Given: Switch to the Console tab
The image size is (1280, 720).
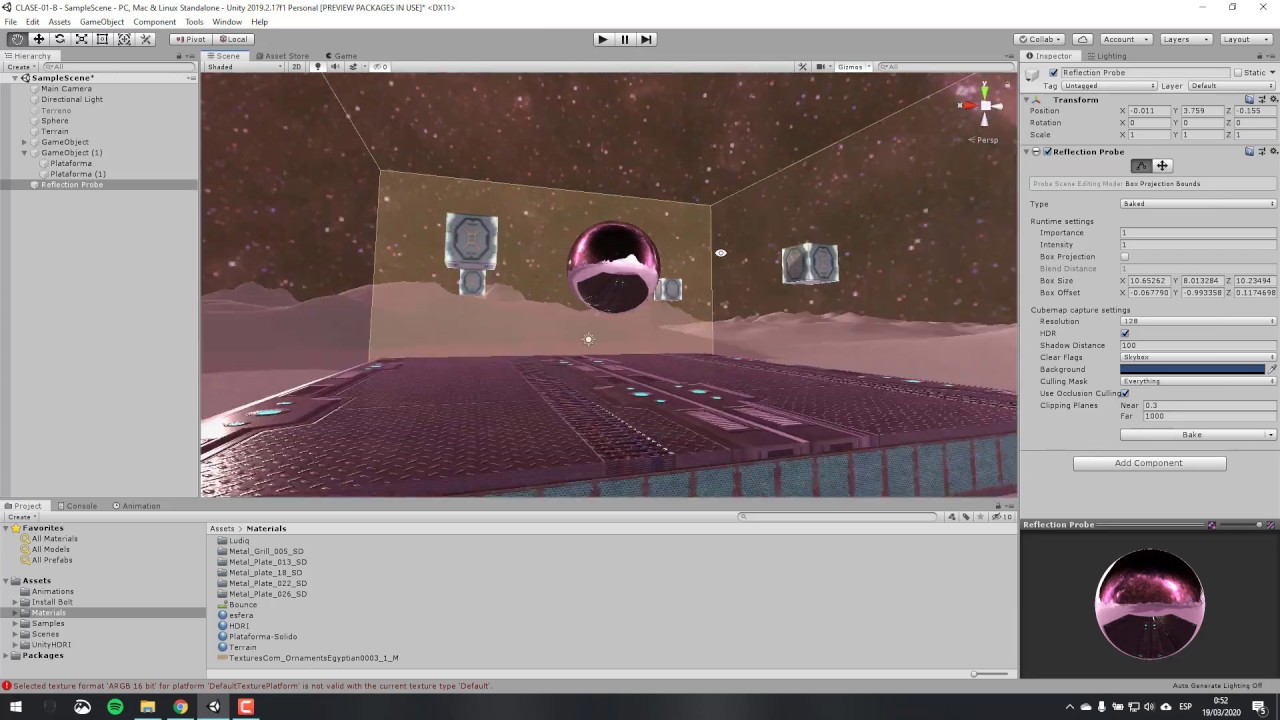Looking at the screenshot, I should [x=77, y=506].
